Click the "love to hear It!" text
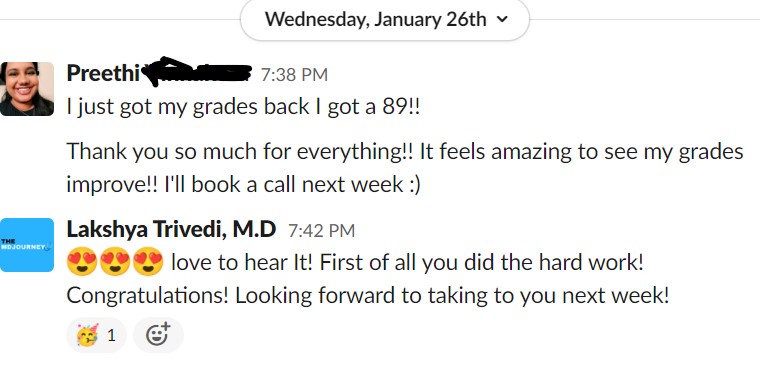Viewport: 760px width, 372px height. click(x=243, y=262)
